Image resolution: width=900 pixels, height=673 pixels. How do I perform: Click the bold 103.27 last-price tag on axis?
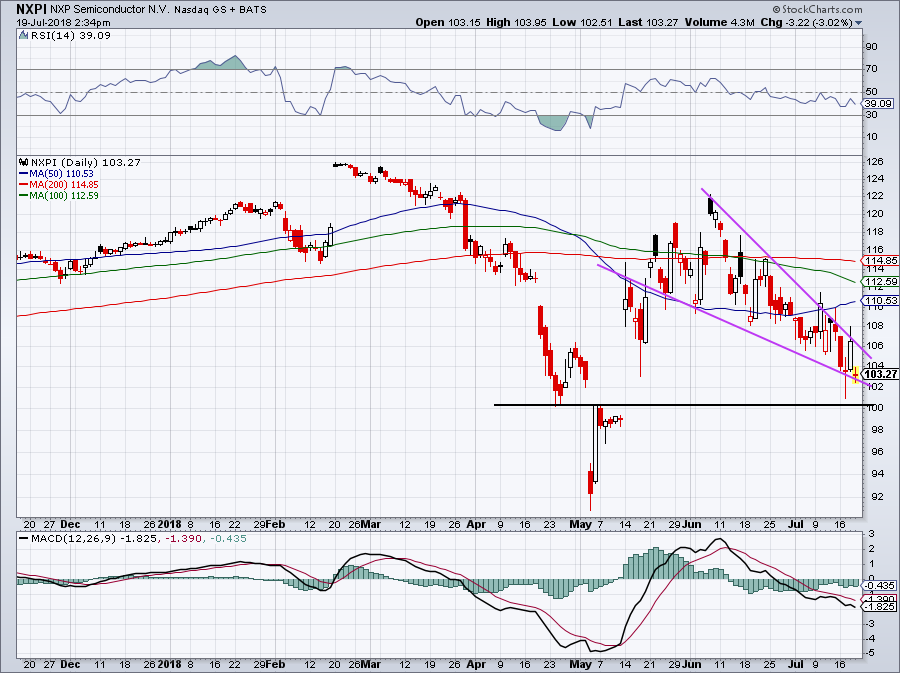pyautogui.click(x=879, y=375)
